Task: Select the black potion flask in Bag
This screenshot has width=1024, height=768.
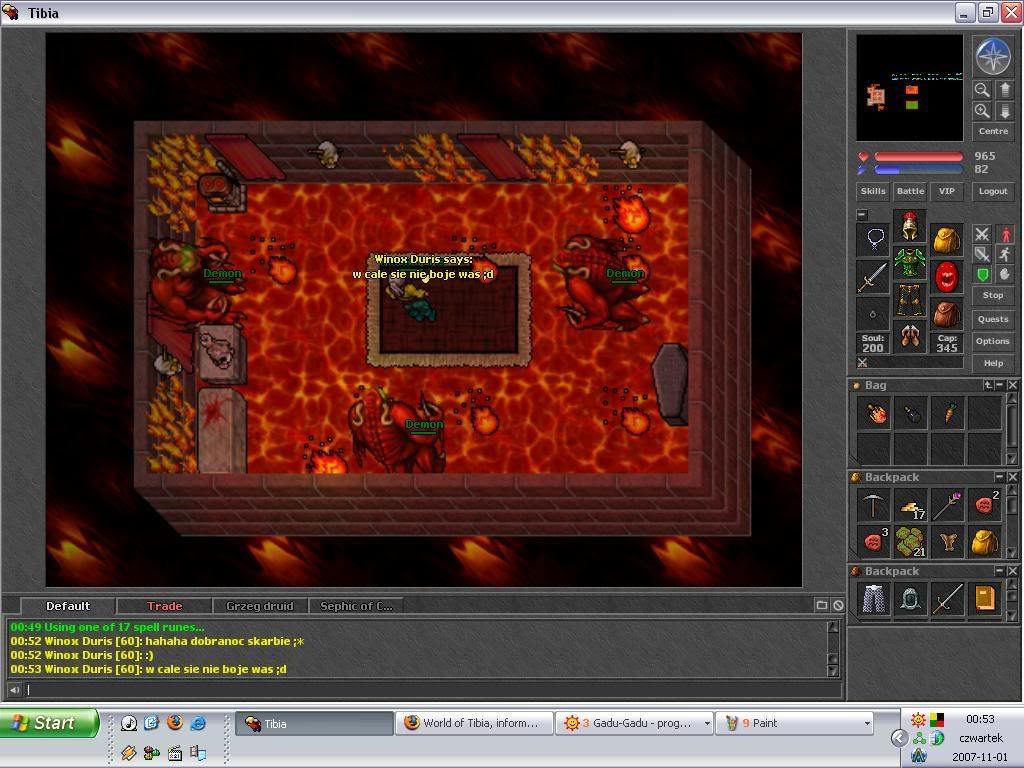Action: pyautogui.click(x=911, y=413)
